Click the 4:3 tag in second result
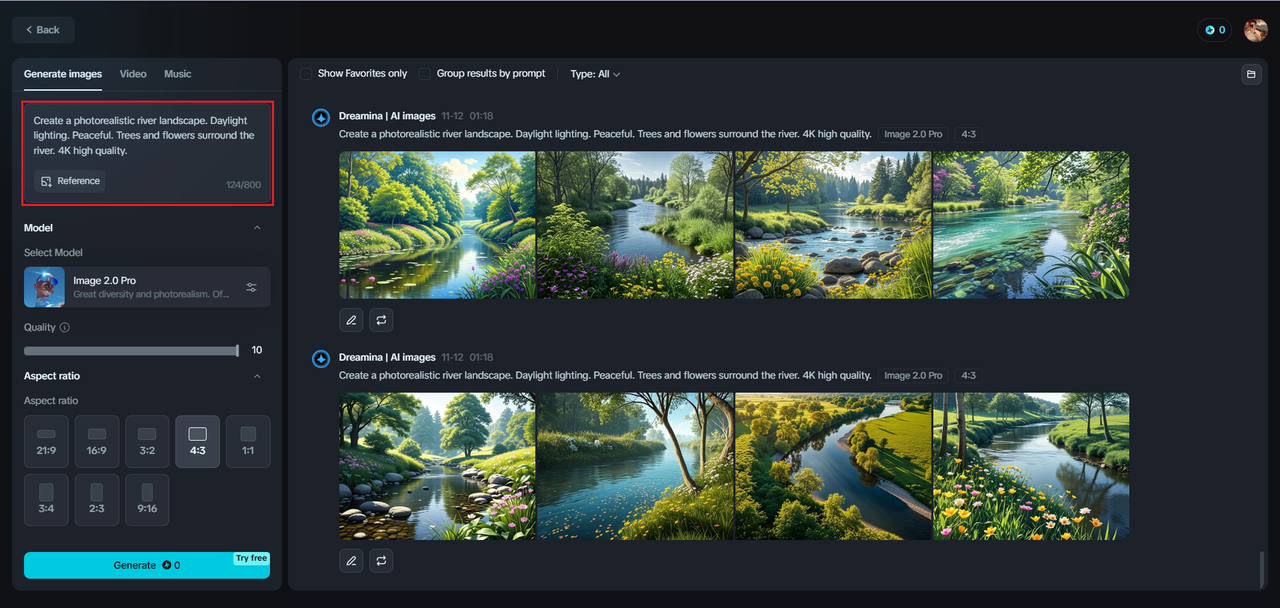 (968, 375)
